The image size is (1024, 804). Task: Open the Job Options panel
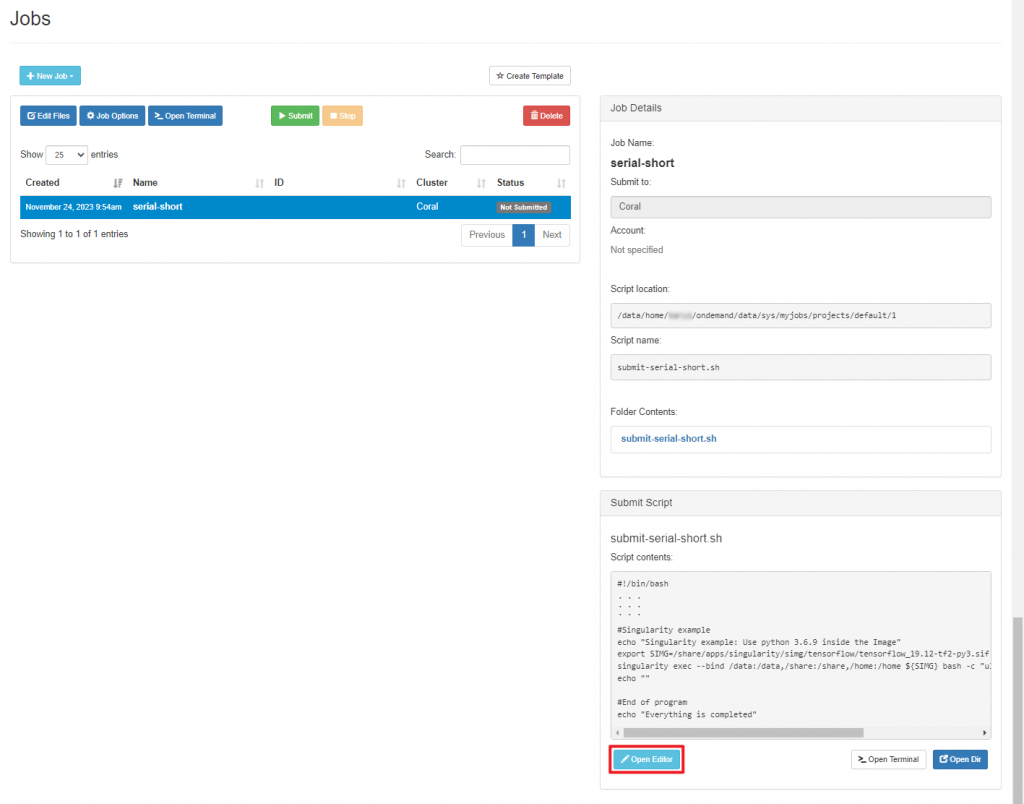[111, 115]
